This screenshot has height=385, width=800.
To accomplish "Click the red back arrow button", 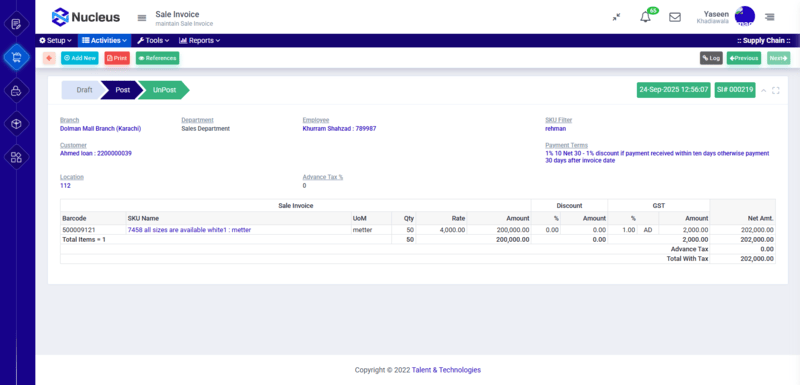I will click(49, 58).
